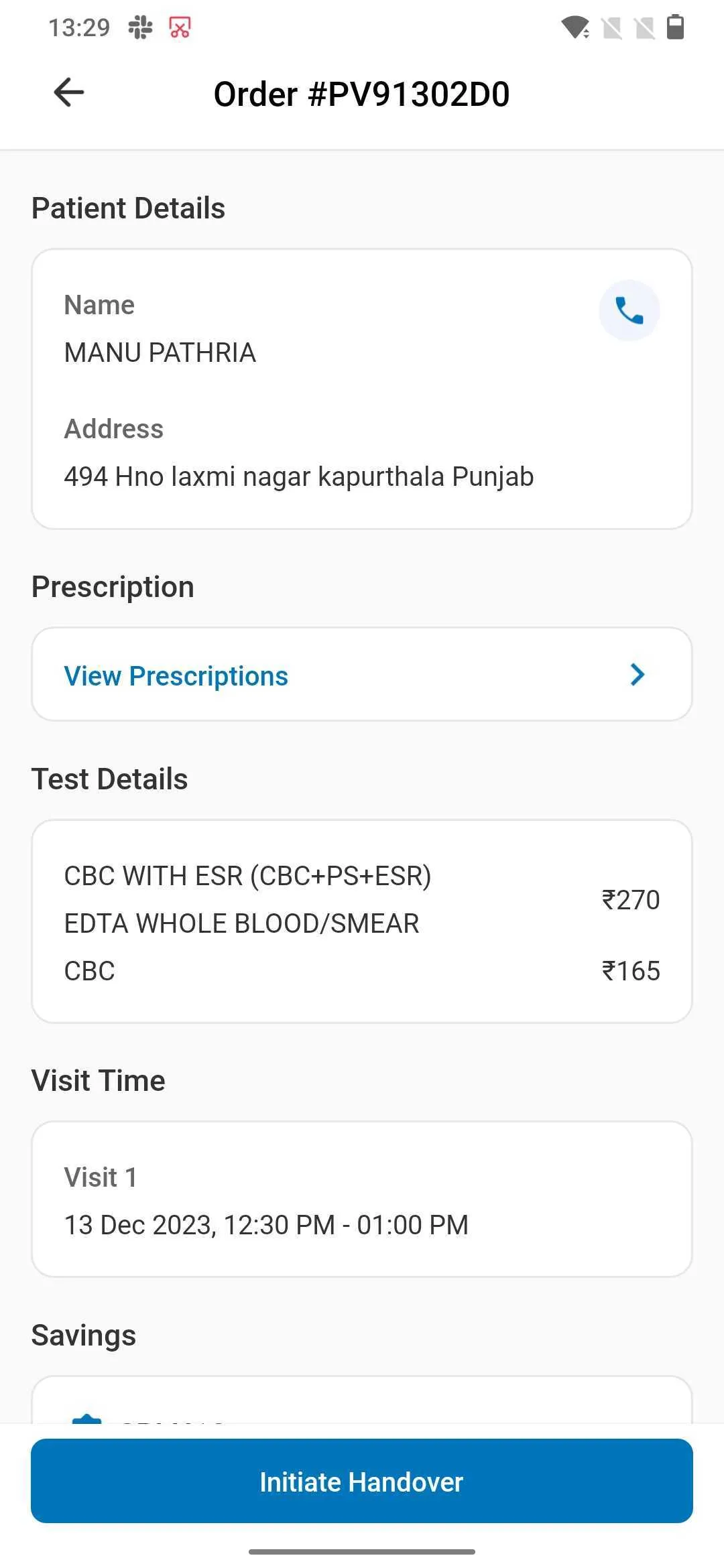
Task: Tap the first SIM no-signal icon
Action: click(612, 27)
